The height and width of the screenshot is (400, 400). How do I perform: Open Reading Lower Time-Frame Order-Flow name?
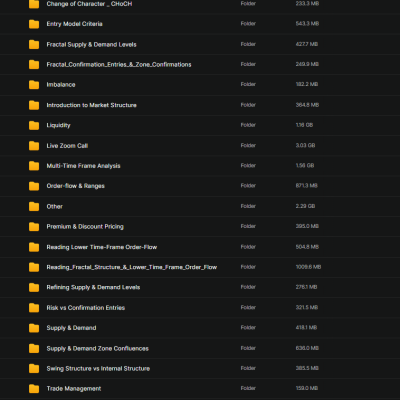click(102, 247)
